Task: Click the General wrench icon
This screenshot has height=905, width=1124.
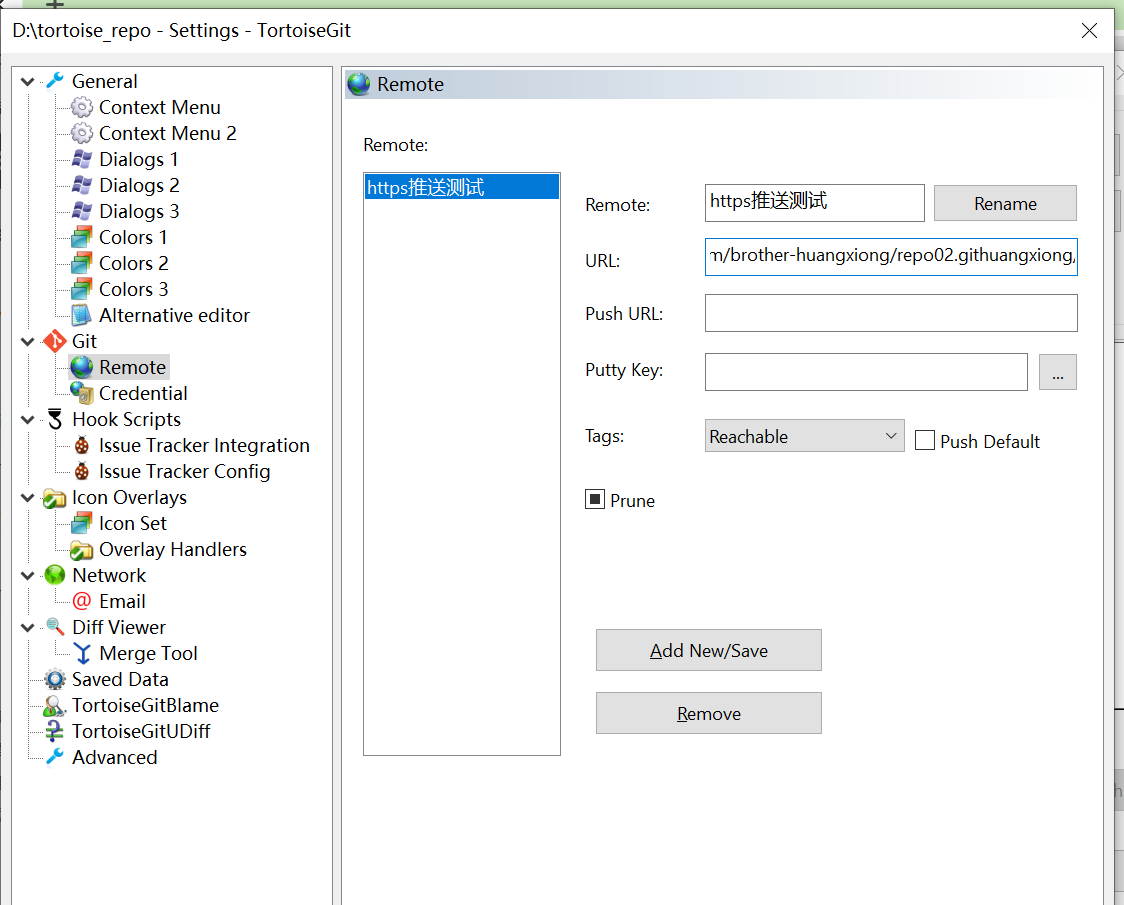Action: click(x=55, y=81)
